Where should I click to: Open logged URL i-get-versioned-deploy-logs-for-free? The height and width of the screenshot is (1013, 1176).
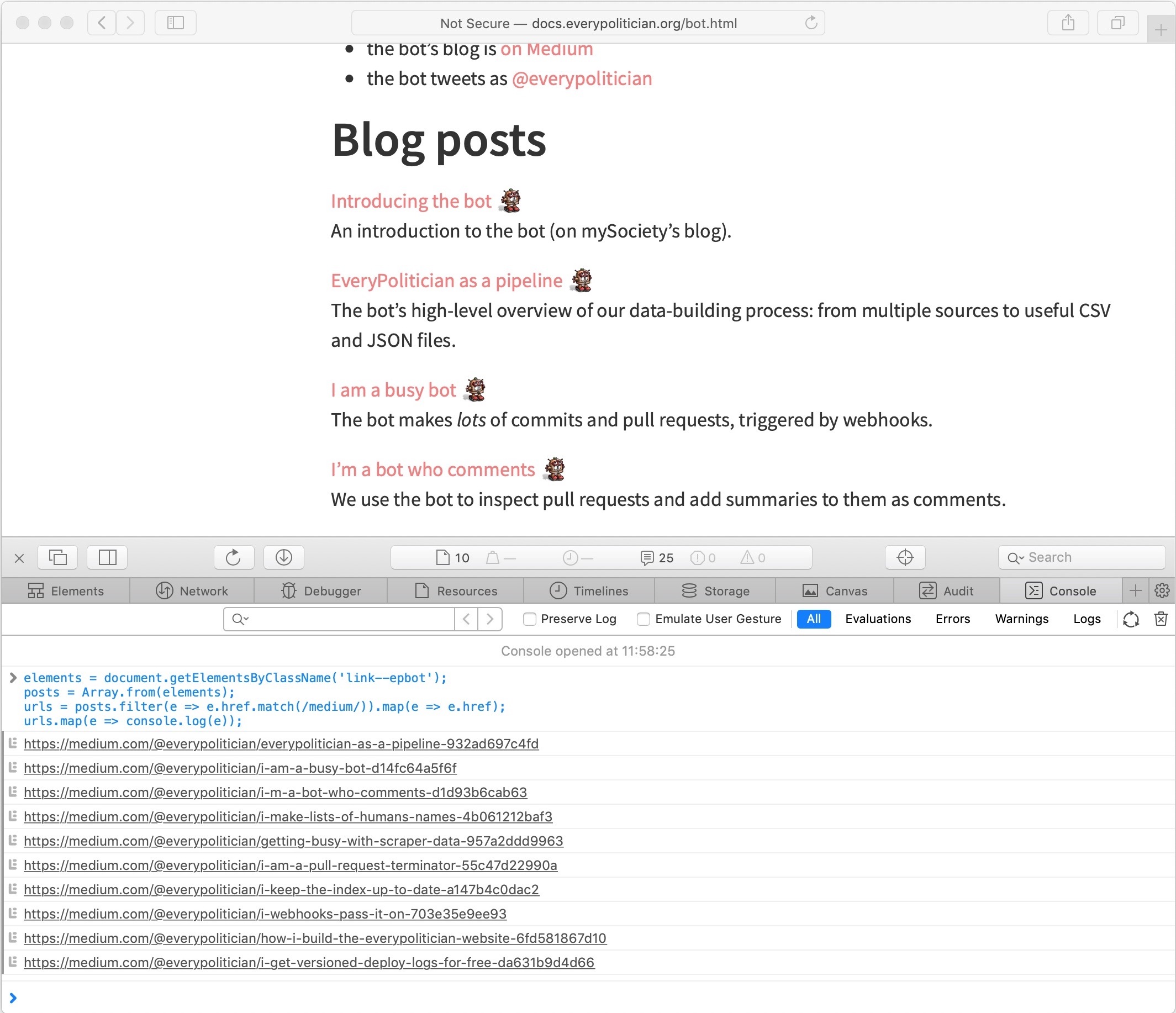pos(309,963)
